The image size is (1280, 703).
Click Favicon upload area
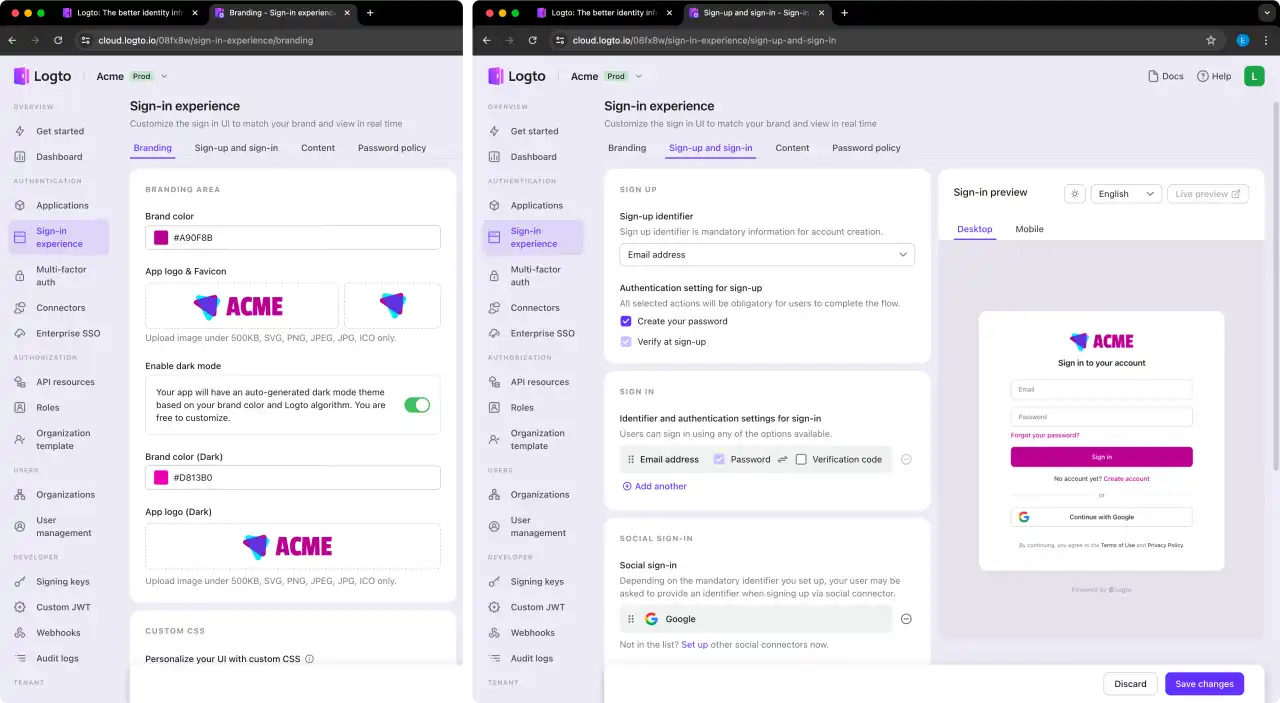(392, 306)
